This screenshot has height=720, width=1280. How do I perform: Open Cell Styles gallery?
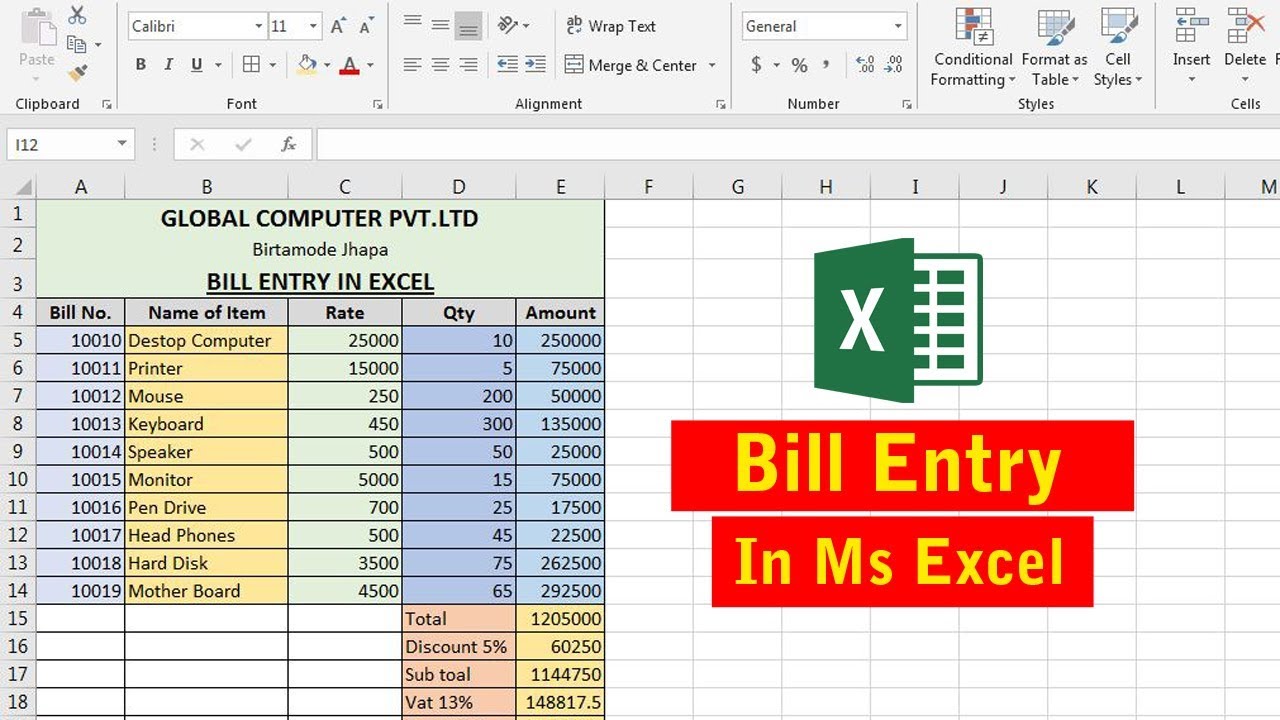click(1117, 48)
